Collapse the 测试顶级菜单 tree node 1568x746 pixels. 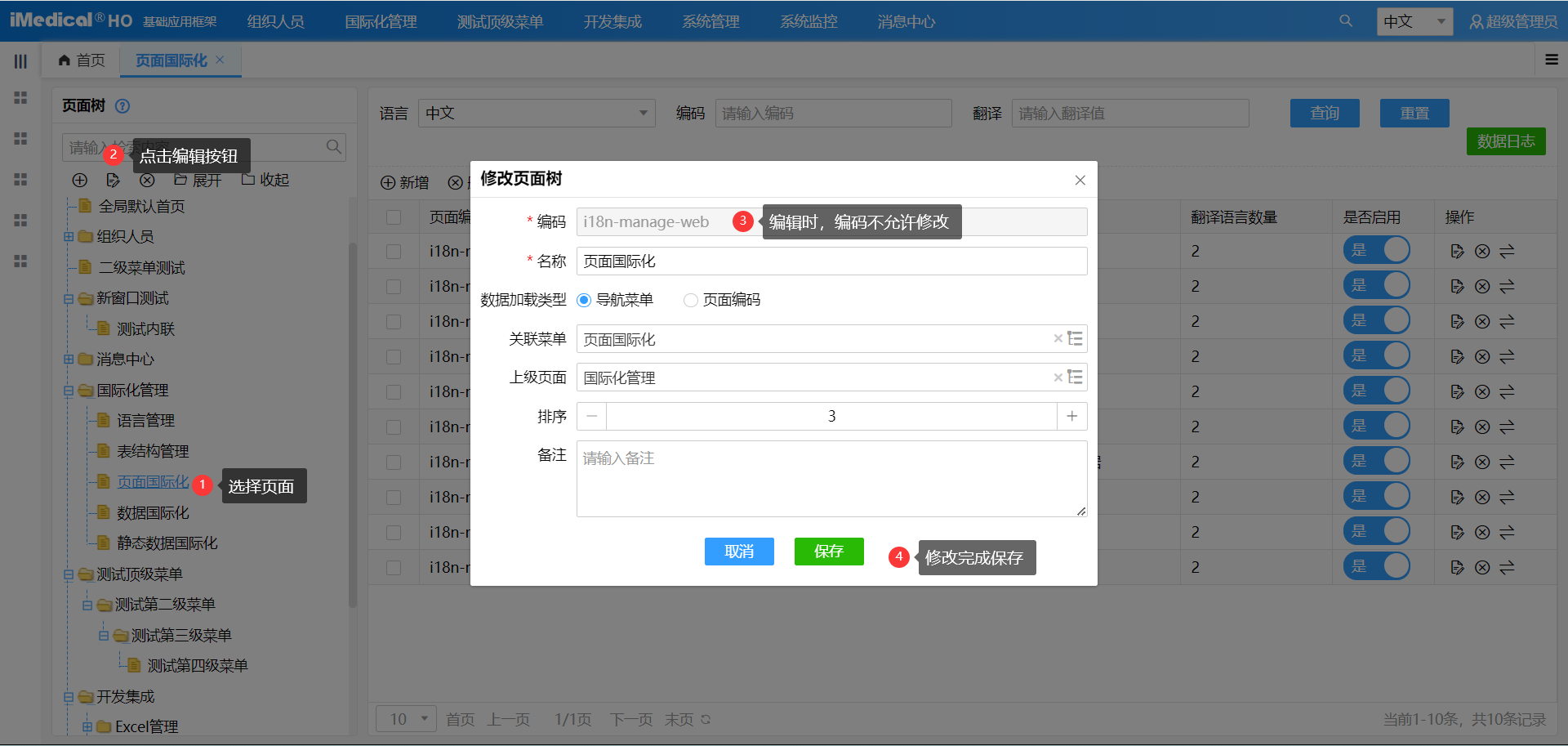(x=69, y=574)
